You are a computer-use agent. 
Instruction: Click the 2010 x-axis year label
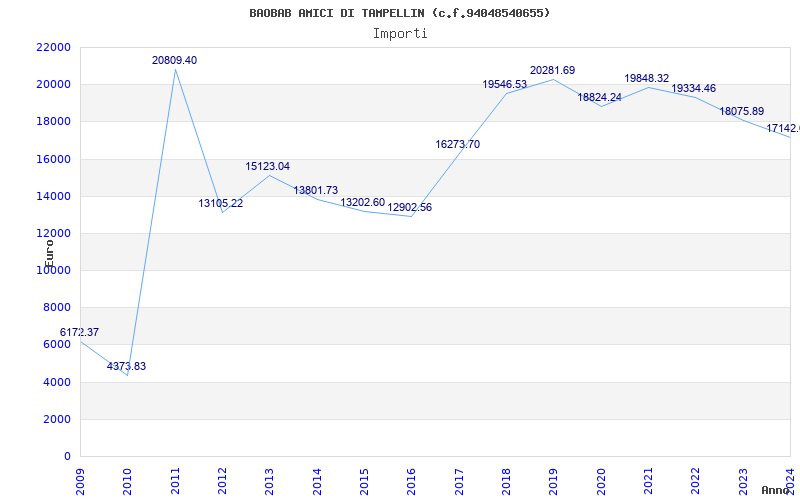[128, 482]
